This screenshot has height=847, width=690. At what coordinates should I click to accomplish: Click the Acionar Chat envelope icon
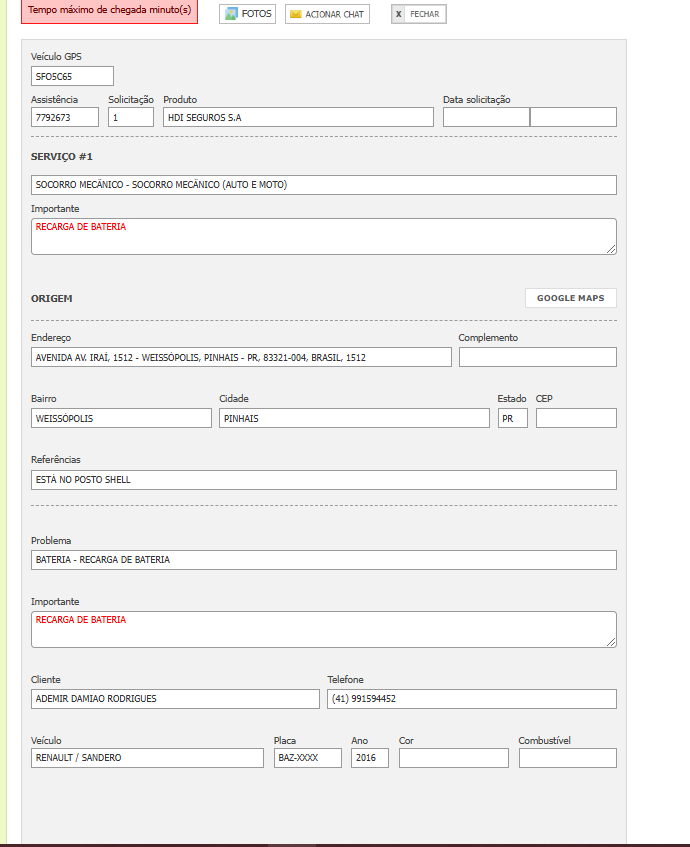tap(296, 14)
